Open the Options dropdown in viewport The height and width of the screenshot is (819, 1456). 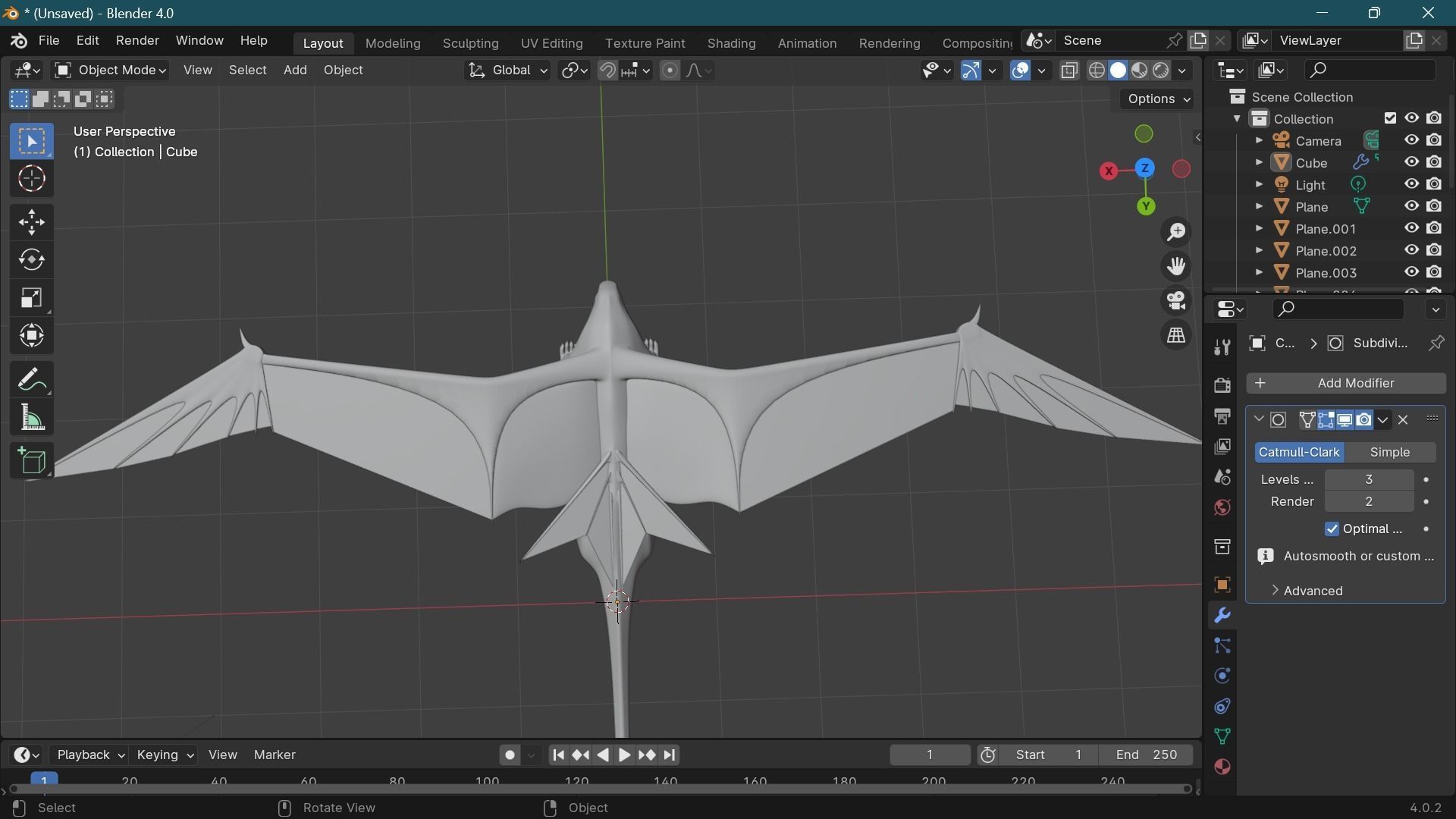click(x=1157, y=99)
